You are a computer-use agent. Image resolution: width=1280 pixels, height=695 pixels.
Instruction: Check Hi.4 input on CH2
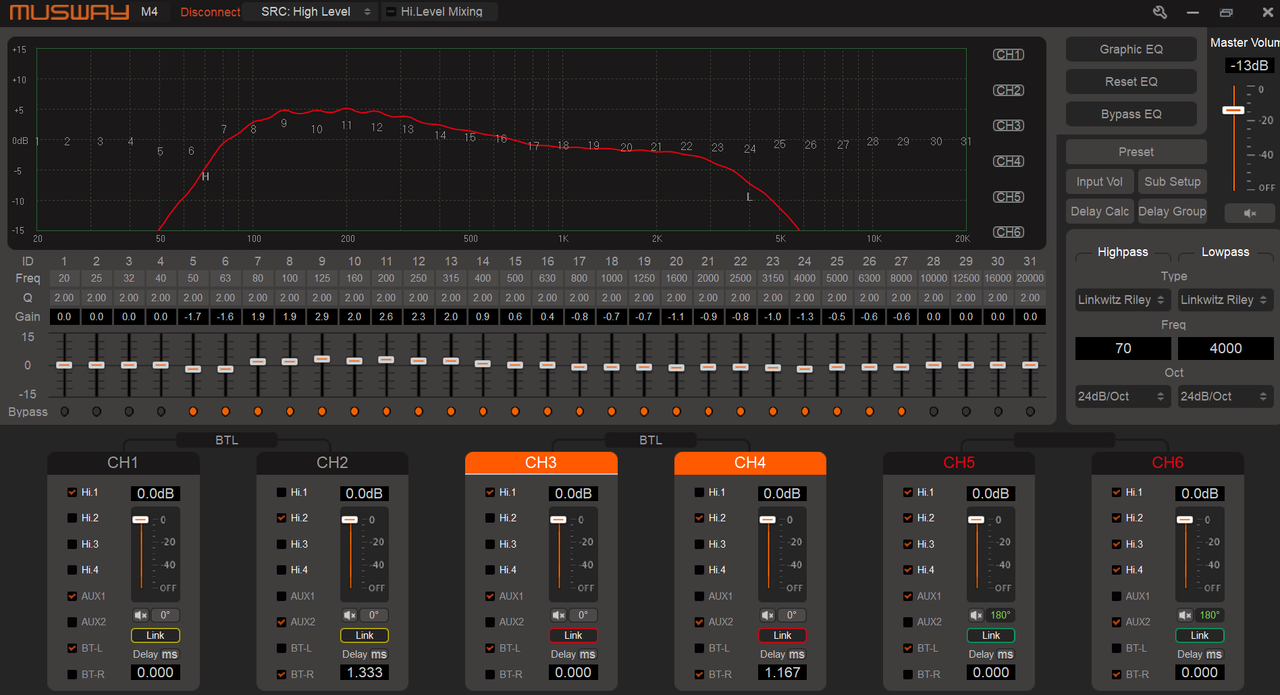pos(281,570)
